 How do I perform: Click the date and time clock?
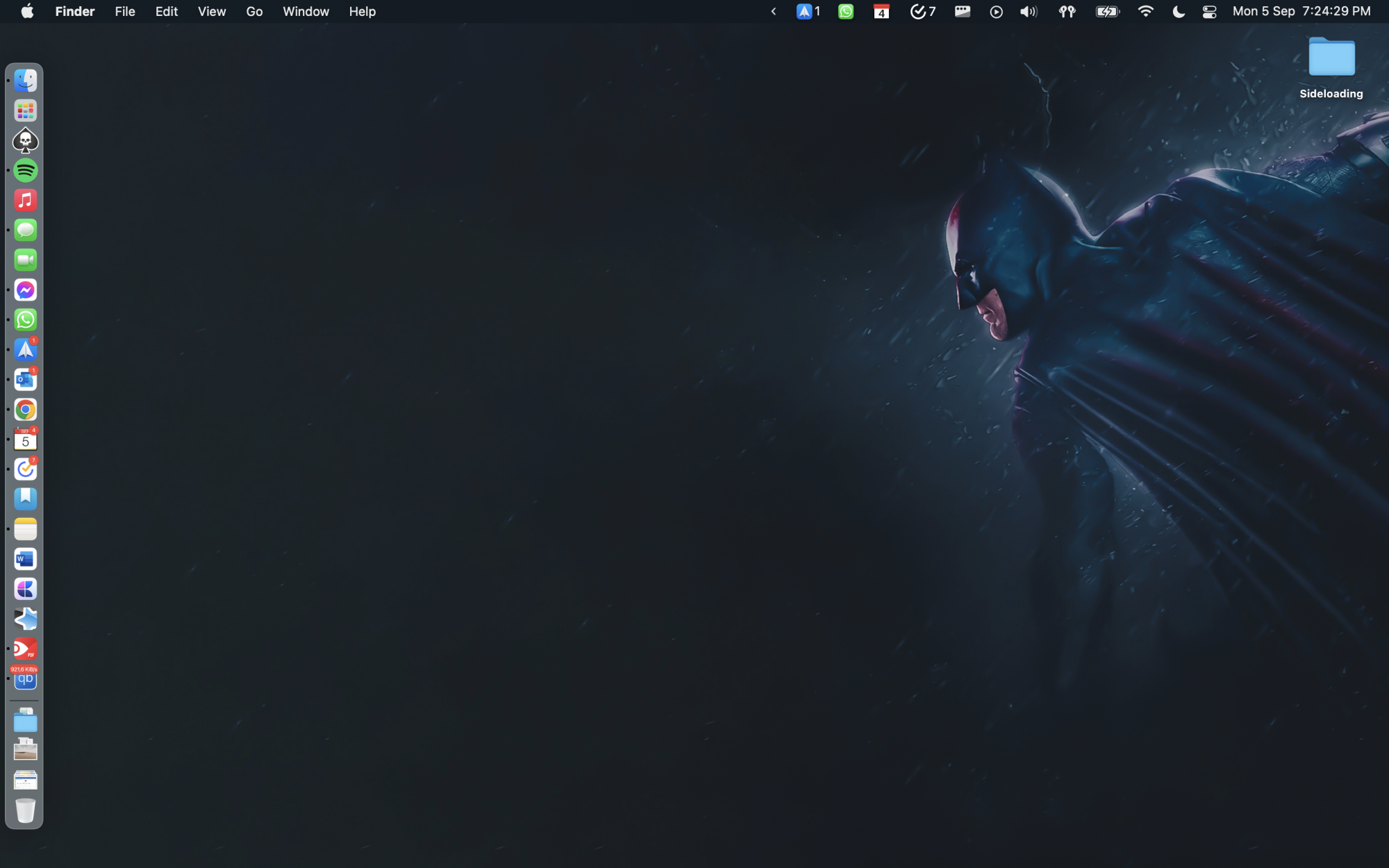[1301, 11]
